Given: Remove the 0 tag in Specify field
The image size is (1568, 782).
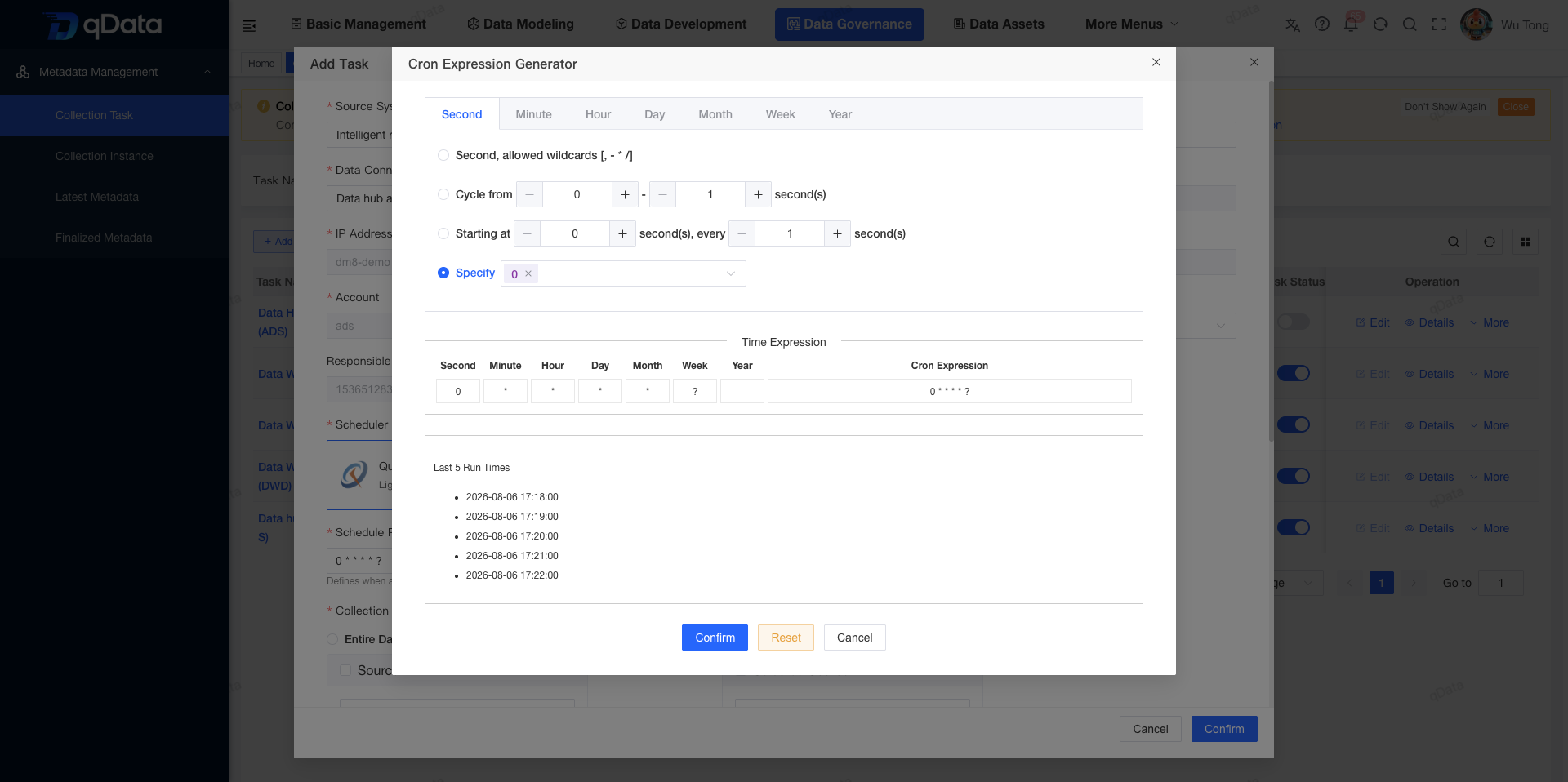Looking at the screenshot, I should (528, 273).
